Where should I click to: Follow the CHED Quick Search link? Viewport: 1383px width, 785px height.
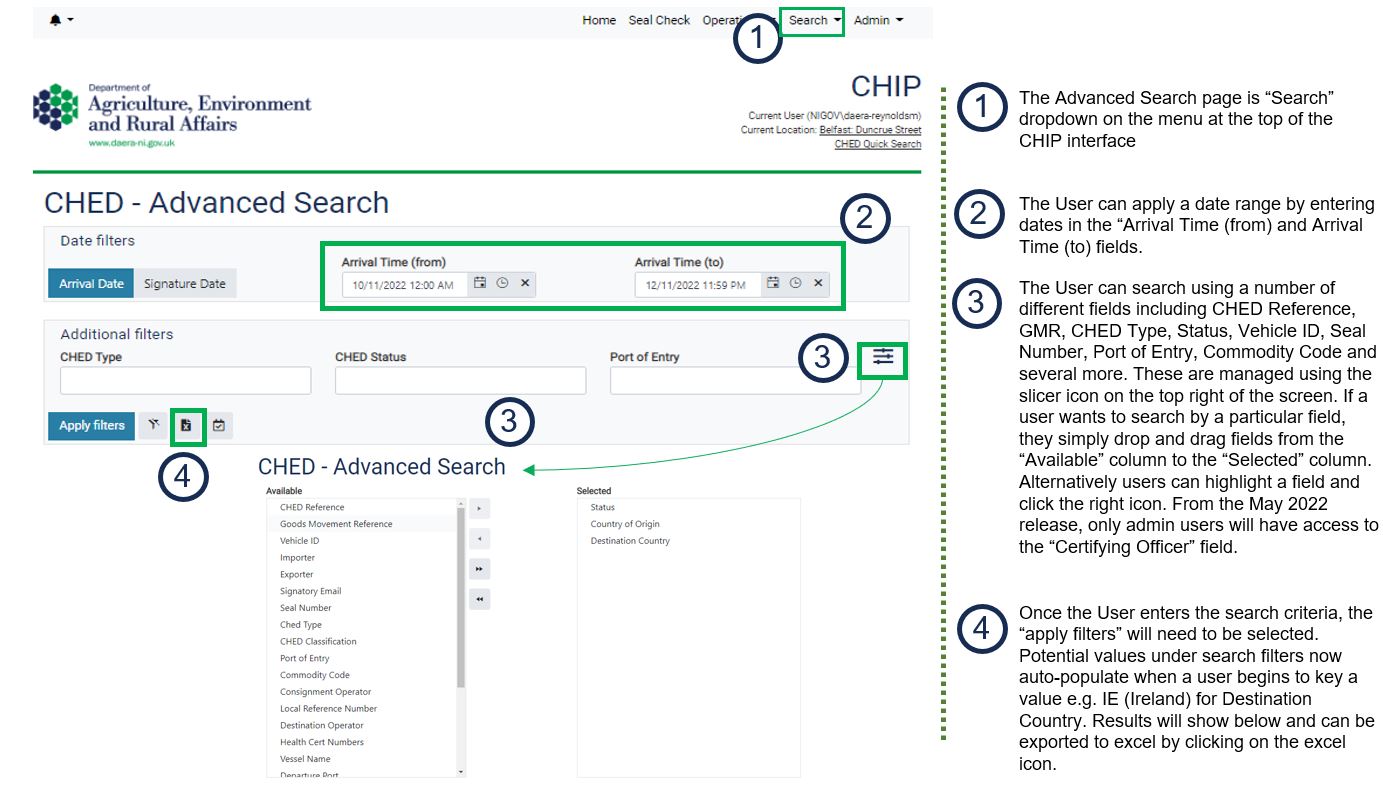point(877,144)
